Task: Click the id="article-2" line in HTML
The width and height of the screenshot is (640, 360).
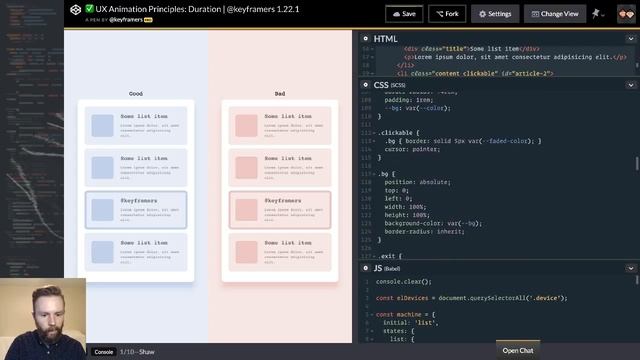Action: click(x=475, y=73)
